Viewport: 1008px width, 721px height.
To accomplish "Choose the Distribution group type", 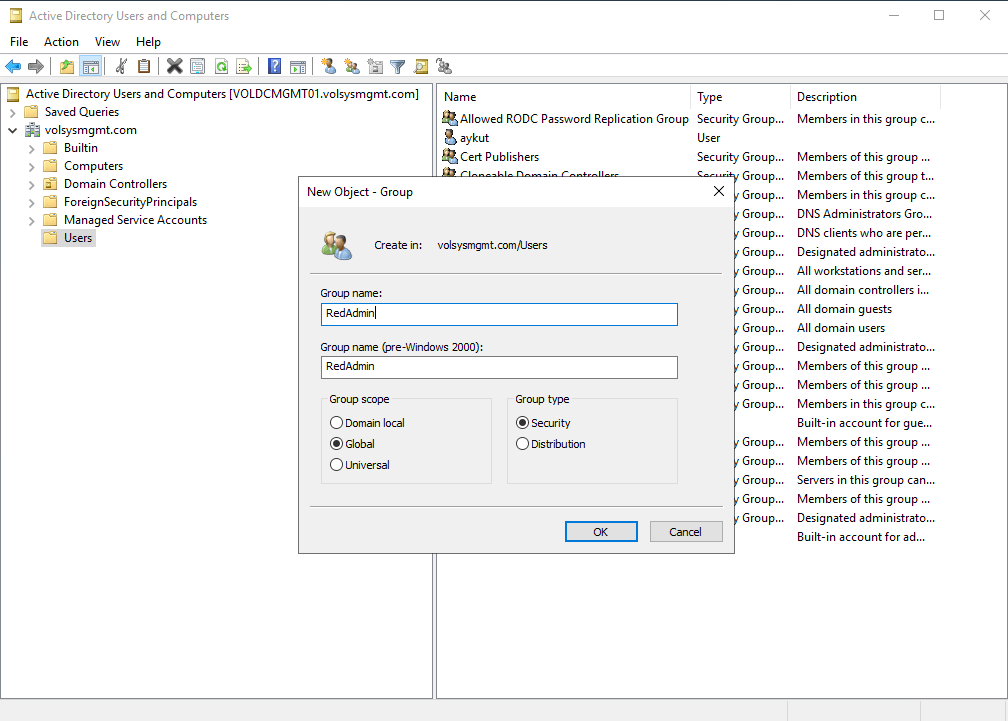I will (x=523, y=444).
